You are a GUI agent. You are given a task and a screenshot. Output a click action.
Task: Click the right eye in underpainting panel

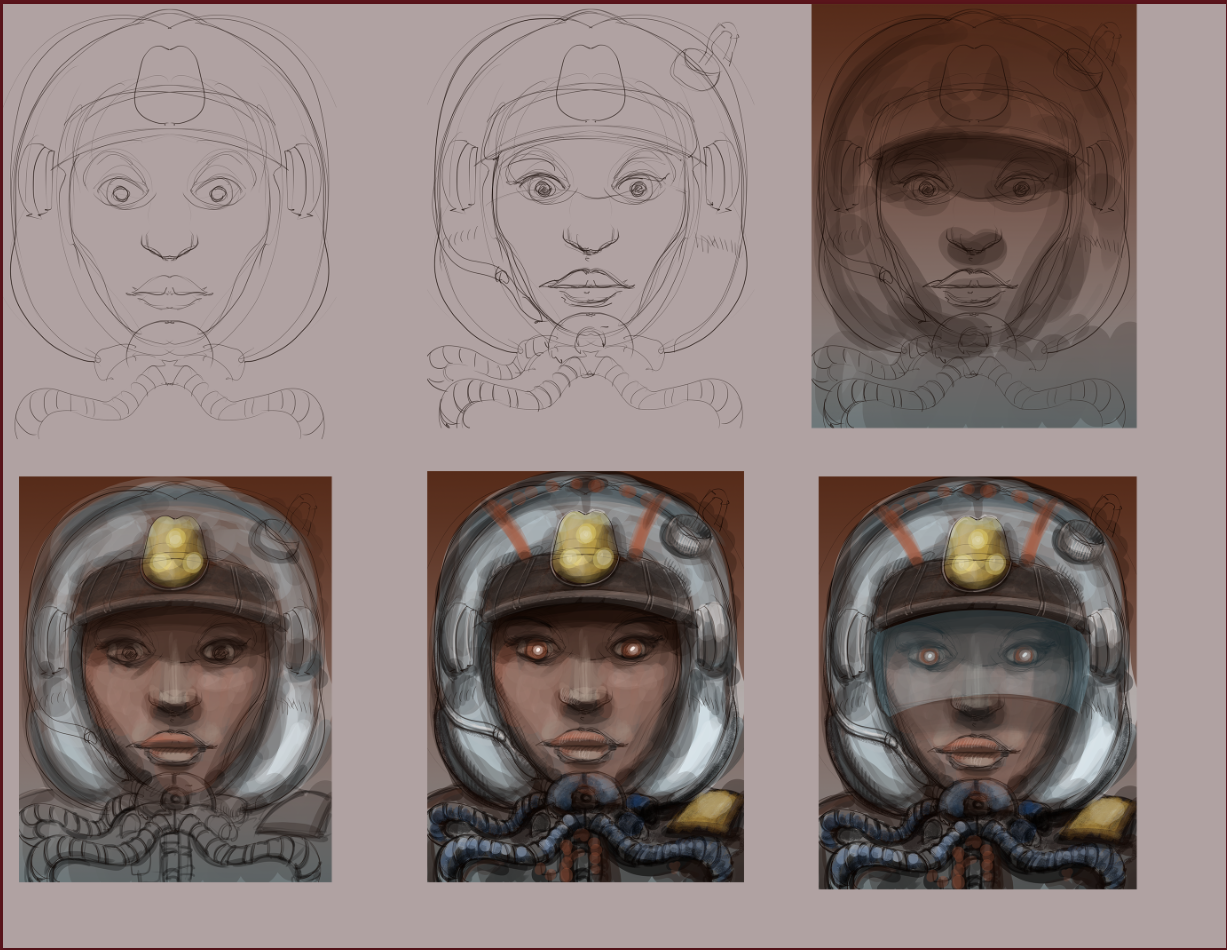click(x=1021, y=188)
